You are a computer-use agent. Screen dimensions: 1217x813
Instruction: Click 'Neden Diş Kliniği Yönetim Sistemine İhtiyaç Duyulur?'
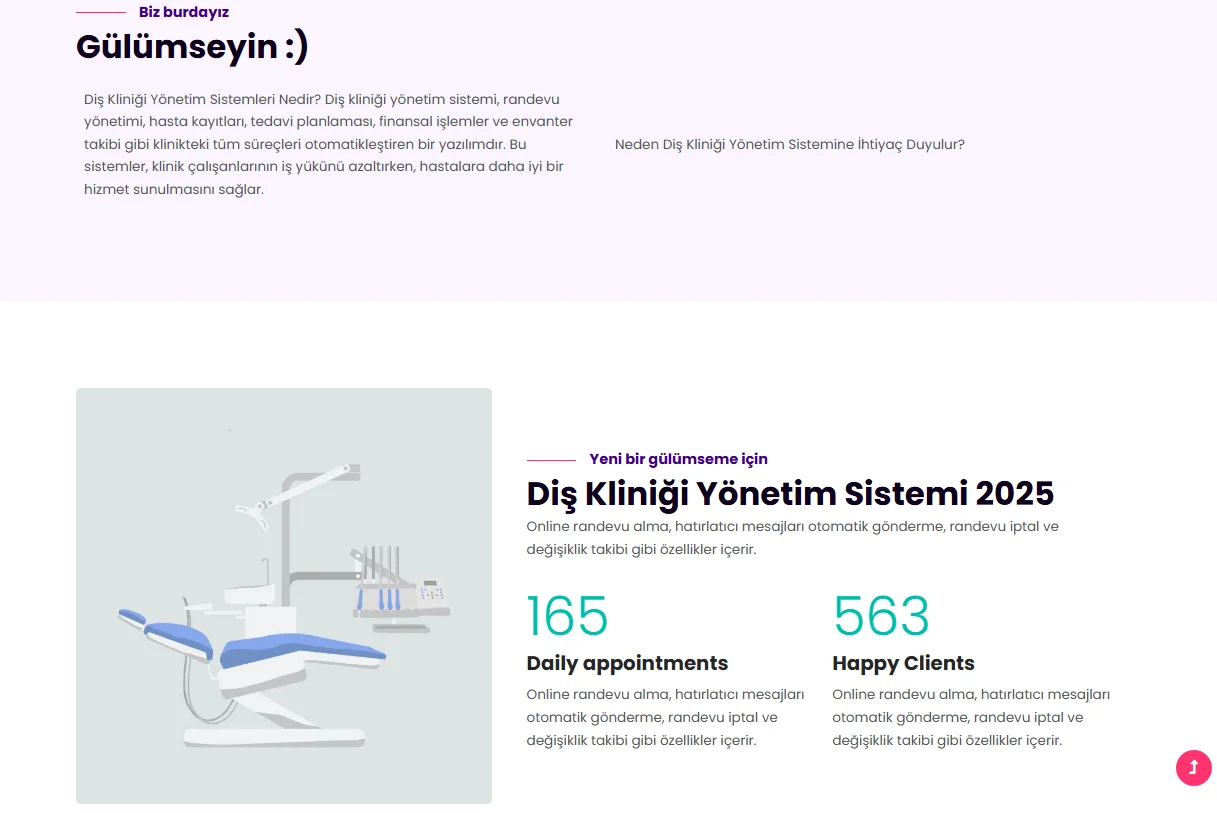789,144
